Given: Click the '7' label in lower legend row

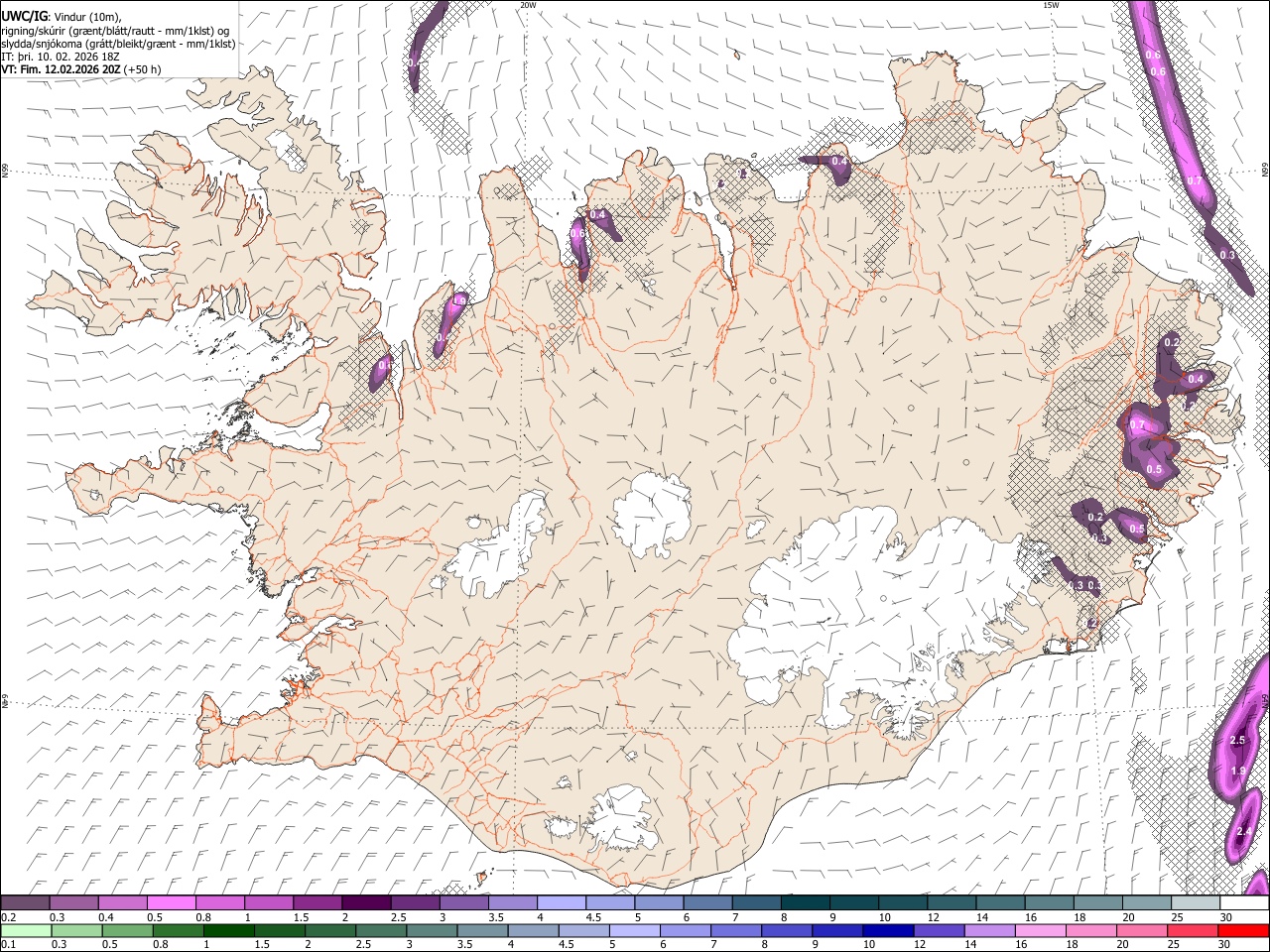Looking at the screenshot, I should click(712, 944).
